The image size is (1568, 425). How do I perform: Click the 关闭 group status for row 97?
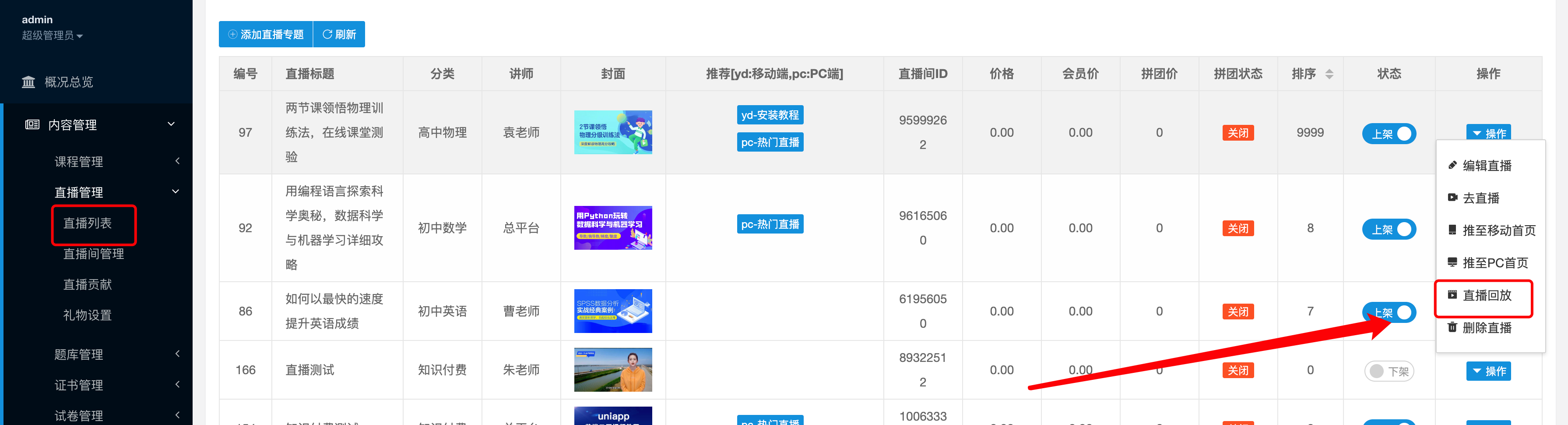(x=1238, y=133)
